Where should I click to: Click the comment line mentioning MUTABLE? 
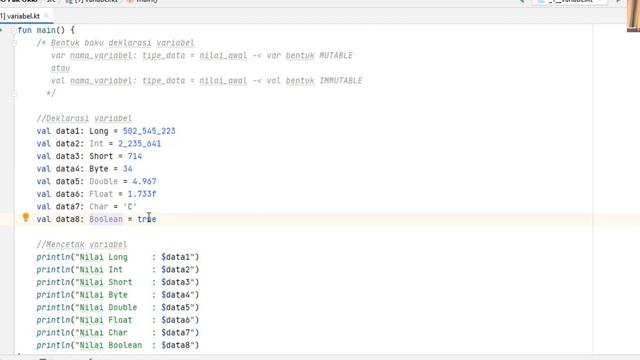tap(202, 56)
